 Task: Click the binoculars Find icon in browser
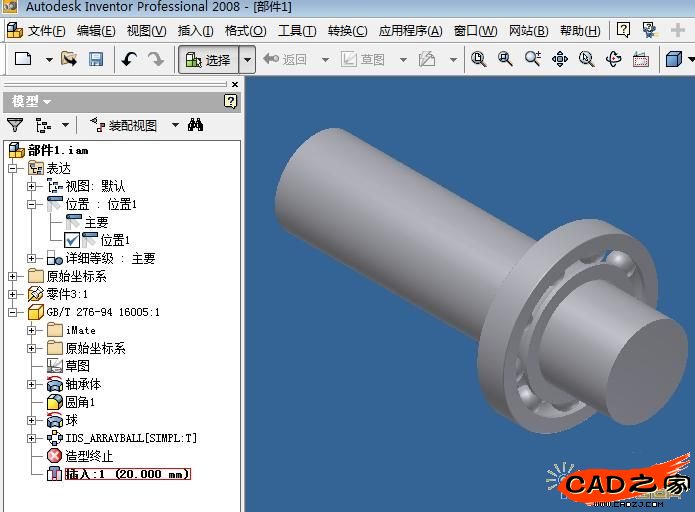click(195, 125)
